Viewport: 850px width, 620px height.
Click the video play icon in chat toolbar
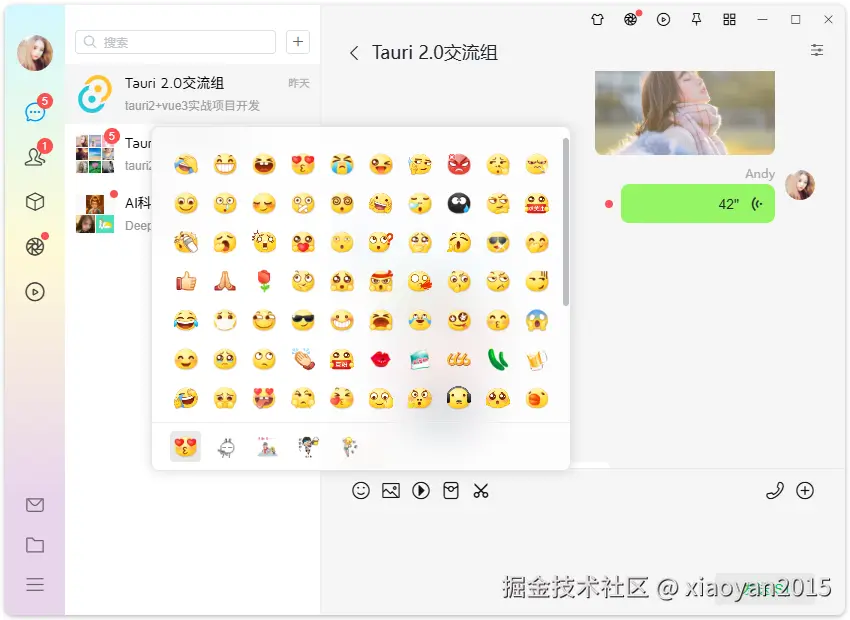[x=421, y=491]
